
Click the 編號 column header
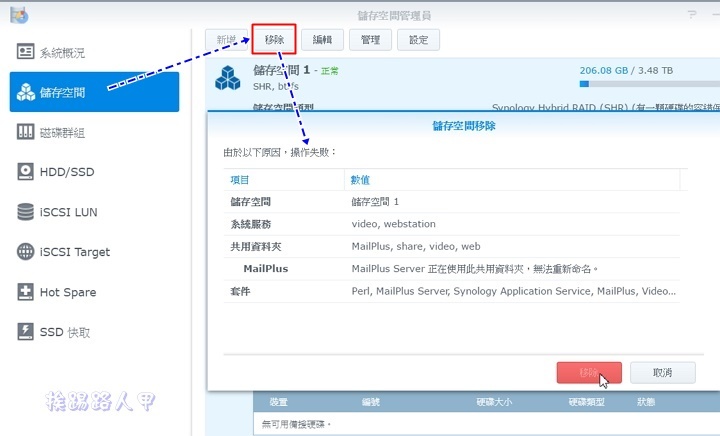point(370,402)
